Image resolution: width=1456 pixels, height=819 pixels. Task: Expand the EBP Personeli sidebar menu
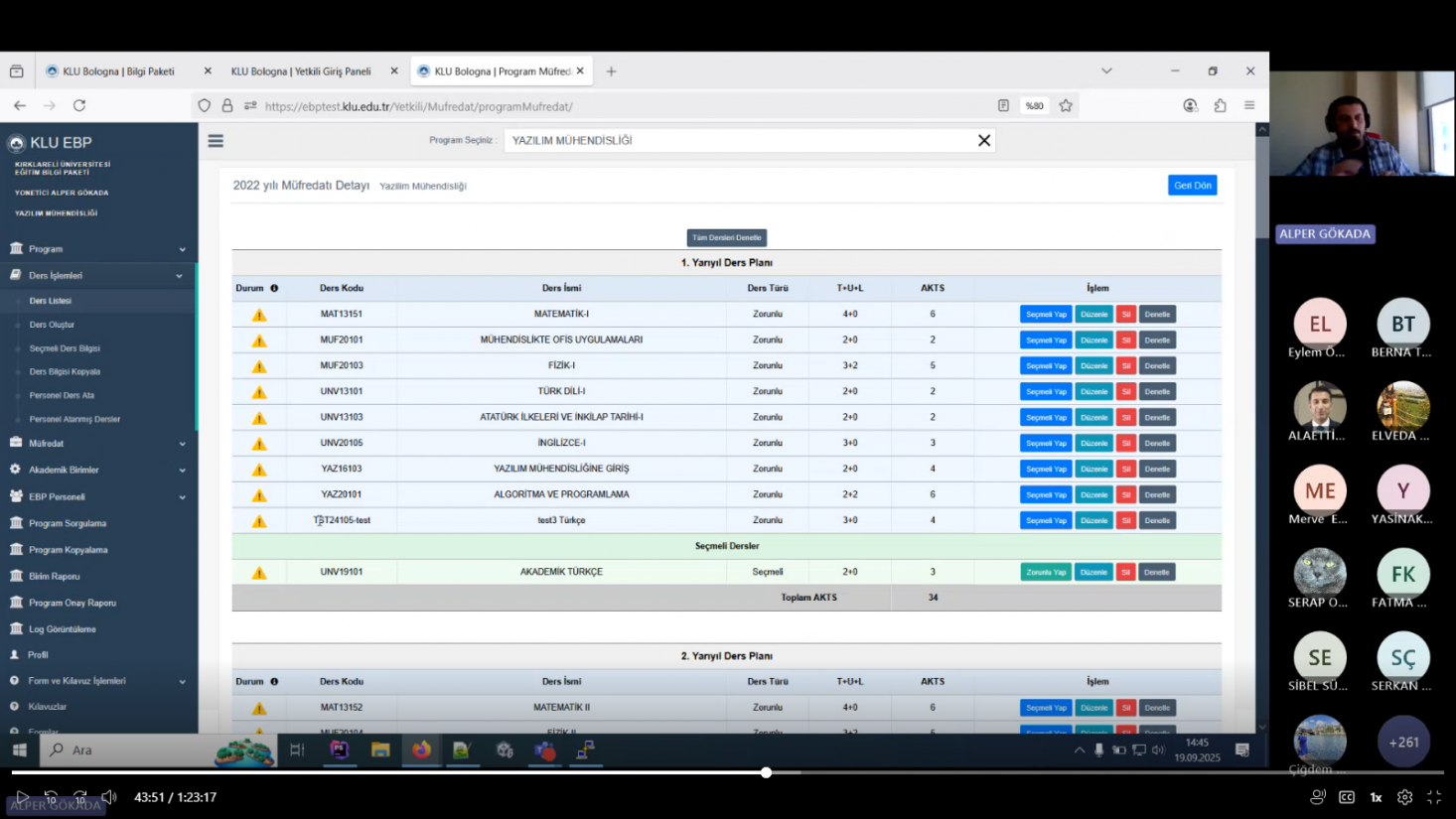pos(97,496)
